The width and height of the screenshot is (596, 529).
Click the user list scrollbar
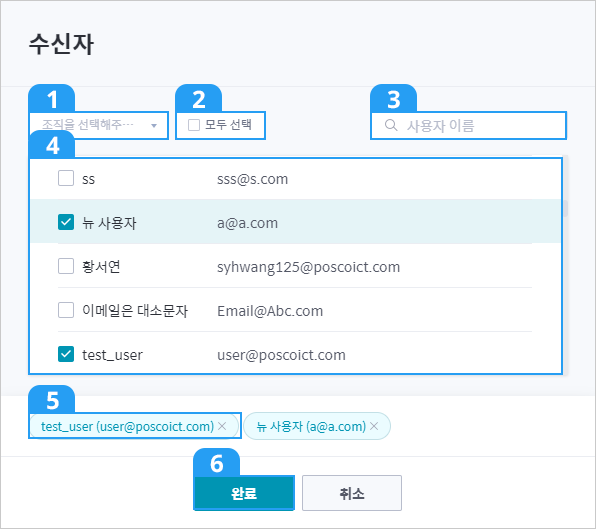coord(566,209)
